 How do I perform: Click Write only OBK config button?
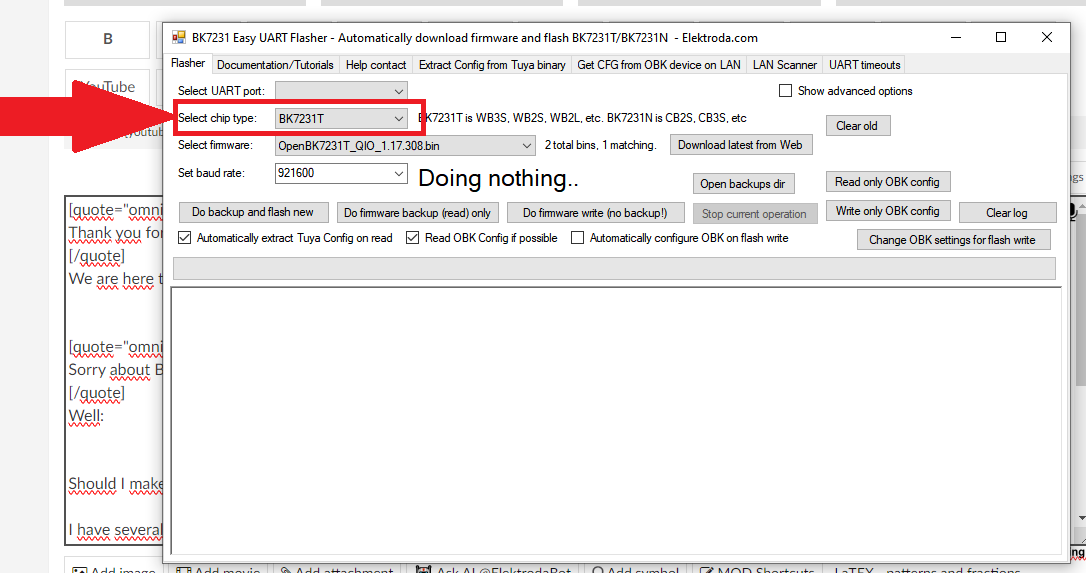(x=887, y=211)
